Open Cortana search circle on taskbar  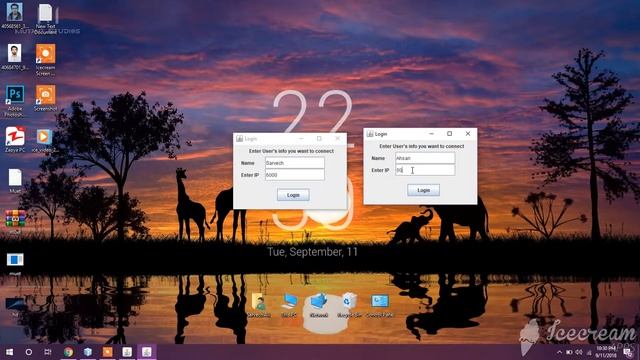tap(29, 352)
